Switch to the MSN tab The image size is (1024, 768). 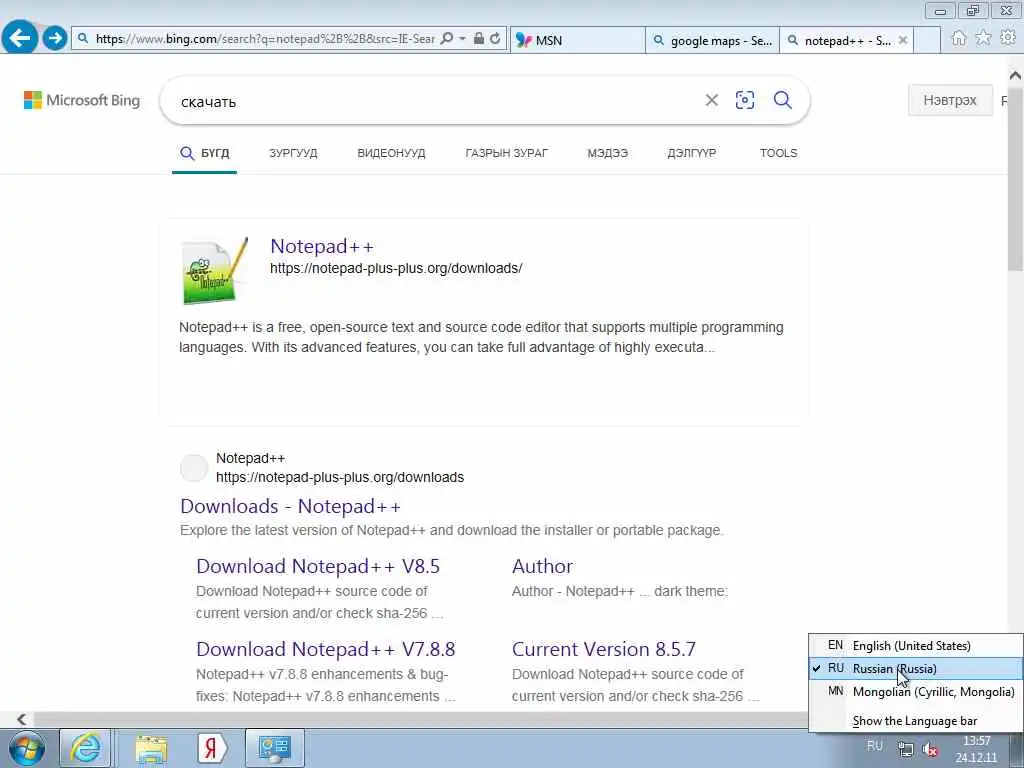tap(577, 40)
